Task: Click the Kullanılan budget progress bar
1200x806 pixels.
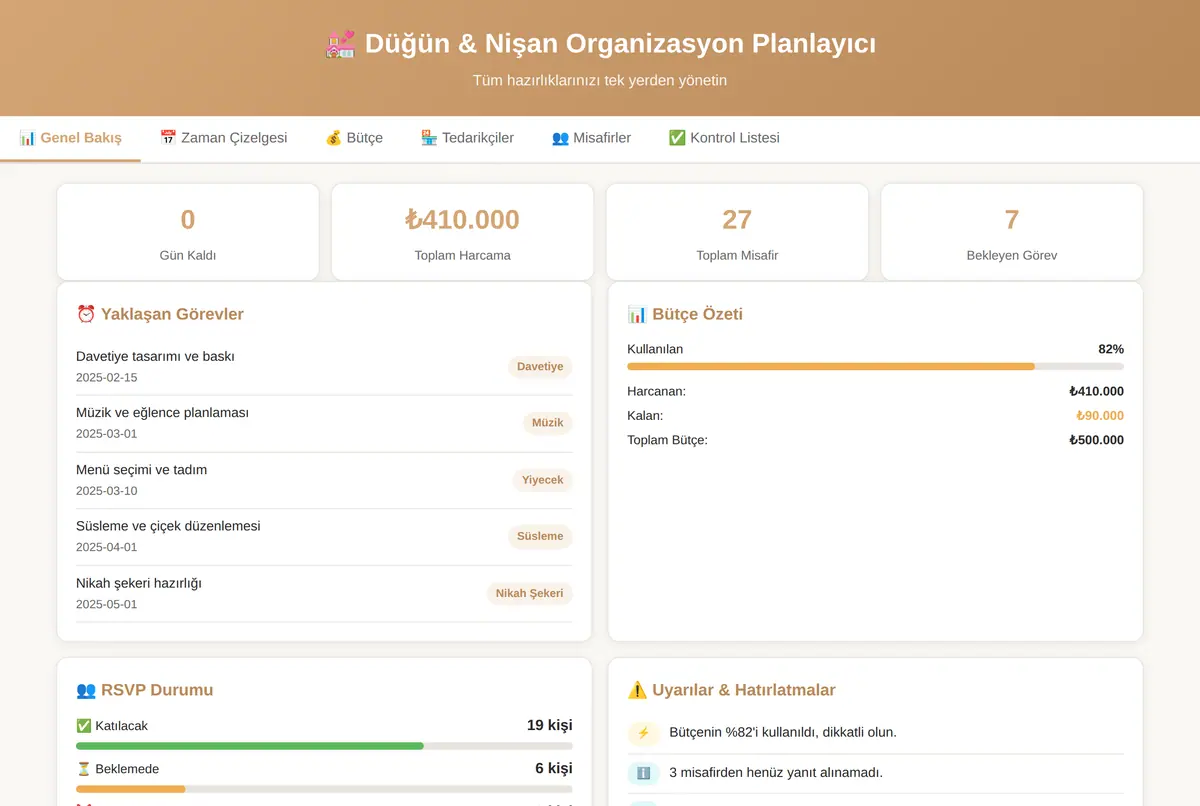Action: click(x=875, y=367)
